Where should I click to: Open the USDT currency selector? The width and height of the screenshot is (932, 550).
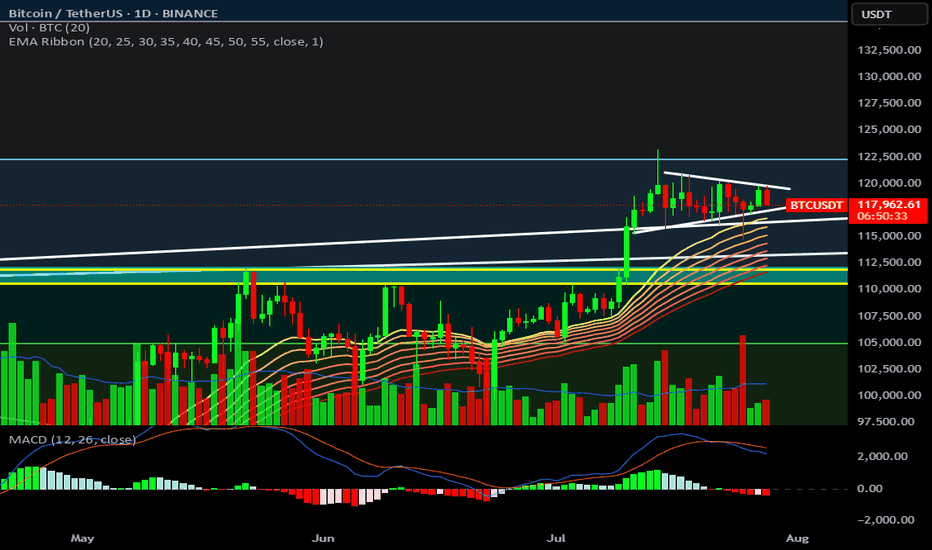click(889, 14)
